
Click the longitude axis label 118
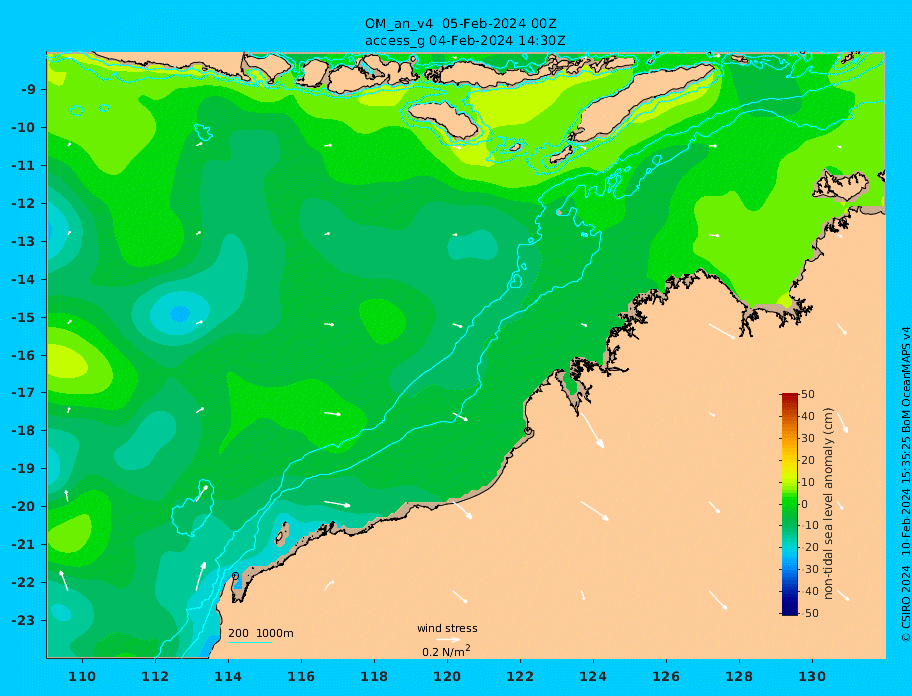[x=374, y=676]
